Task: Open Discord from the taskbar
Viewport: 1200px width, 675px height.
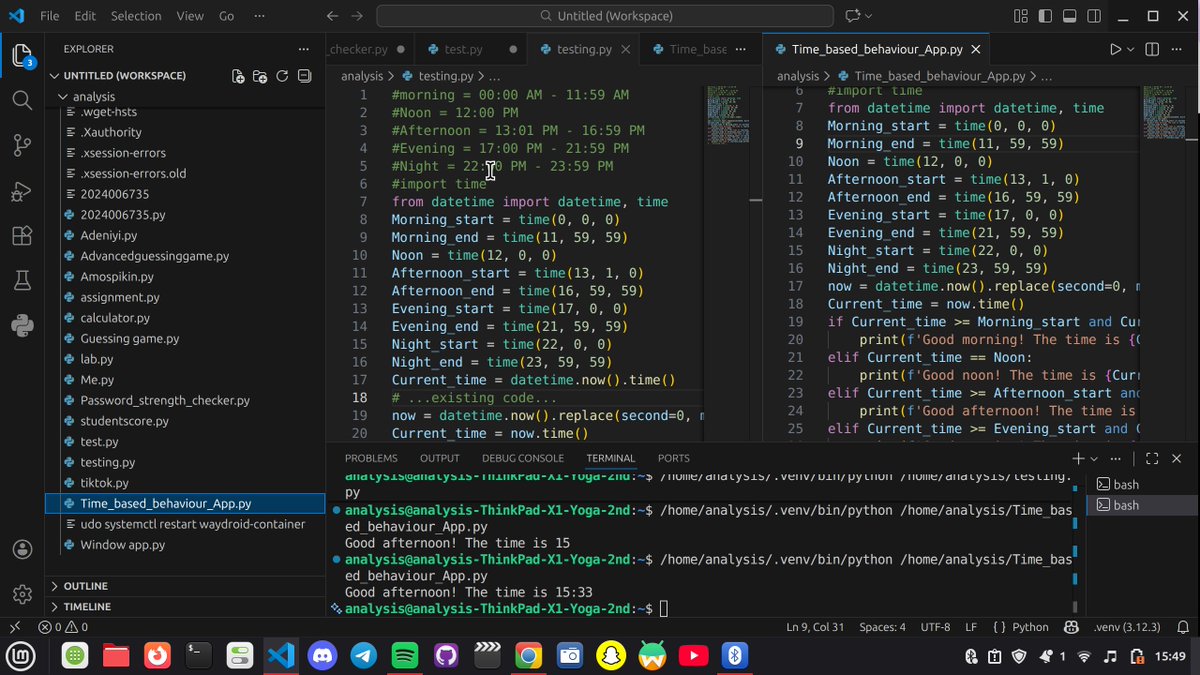Action: pyautogui.click(x=323, y=656)
